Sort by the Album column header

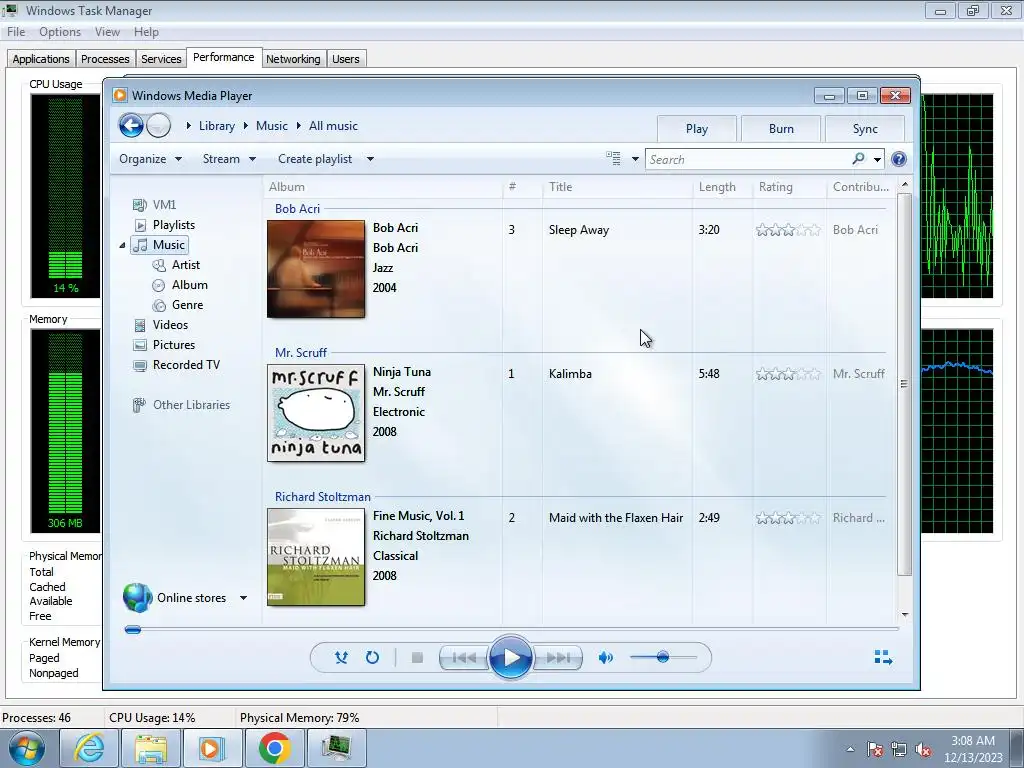click(383, 187)
